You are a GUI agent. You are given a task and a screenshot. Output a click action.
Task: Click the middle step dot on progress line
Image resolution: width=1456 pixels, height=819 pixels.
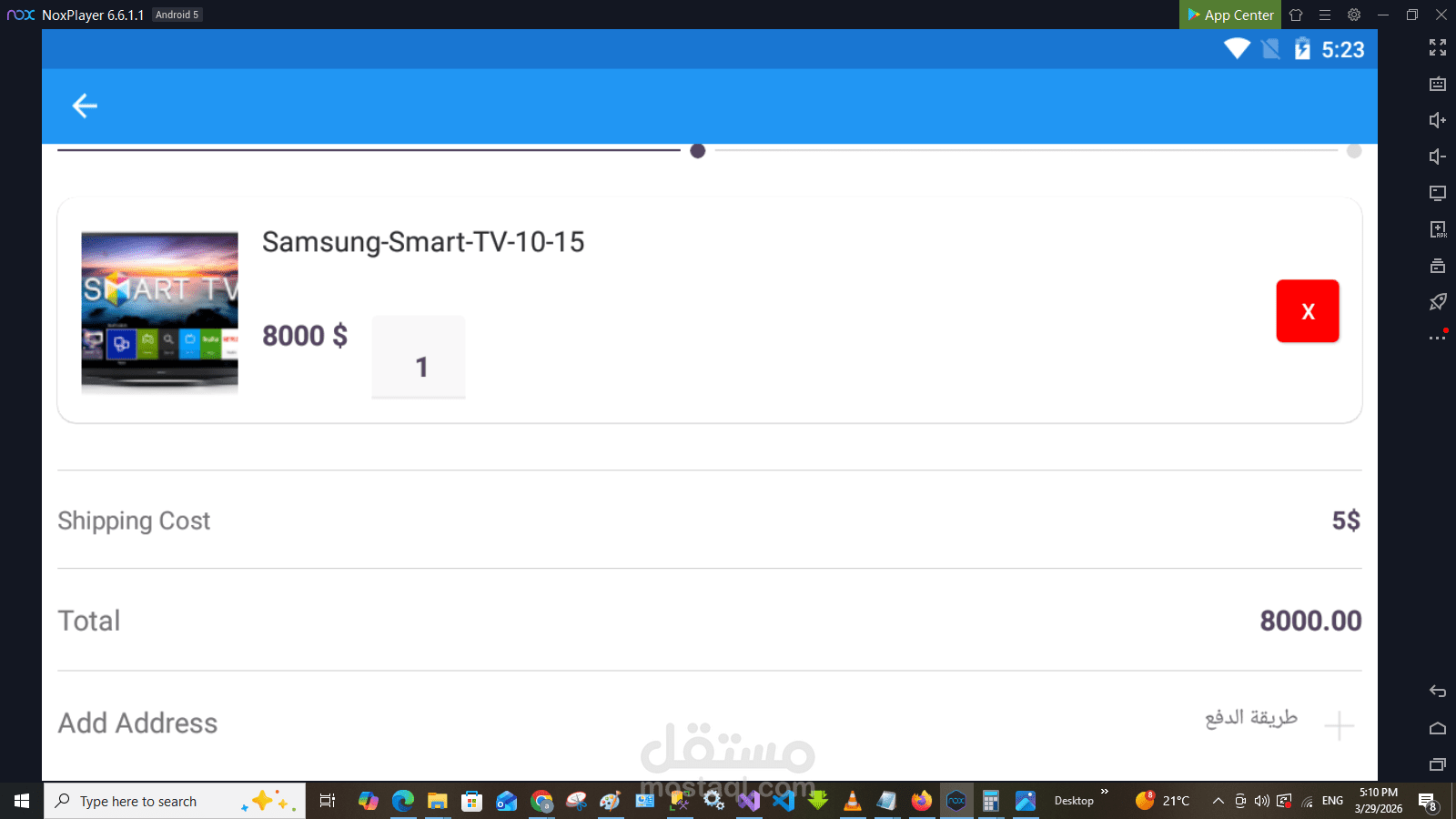click(698, 151)
